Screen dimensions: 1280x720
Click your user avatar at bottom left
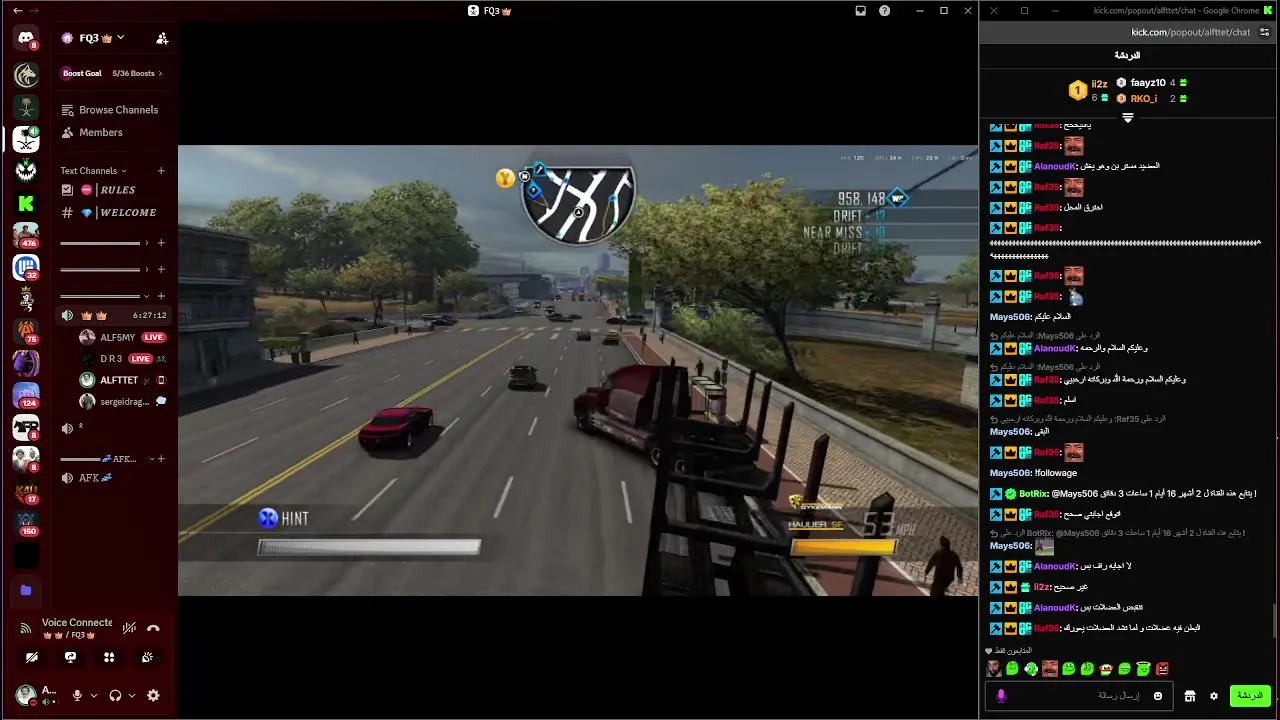coord(26,694)
